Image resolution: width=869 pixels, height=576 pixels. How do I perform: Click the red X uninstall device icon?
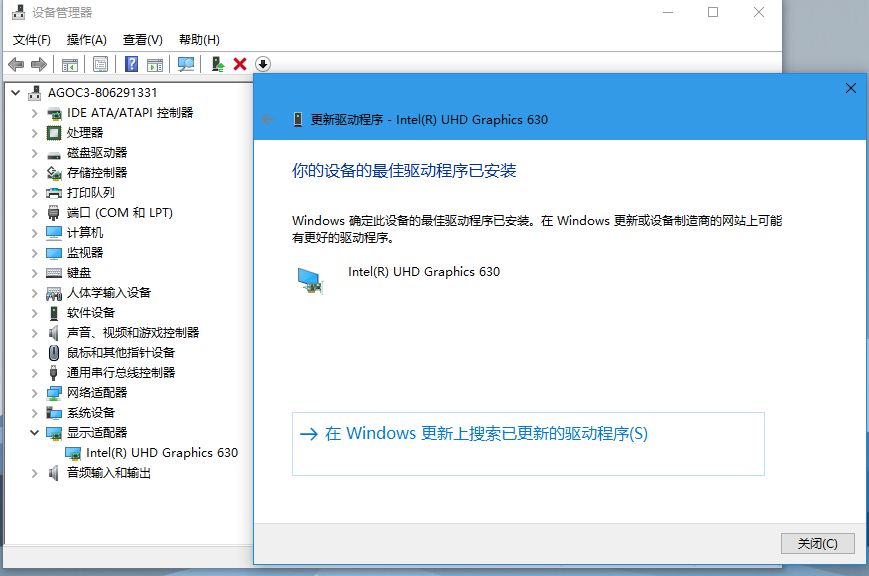pyautogui.click(x=240, y=64)
